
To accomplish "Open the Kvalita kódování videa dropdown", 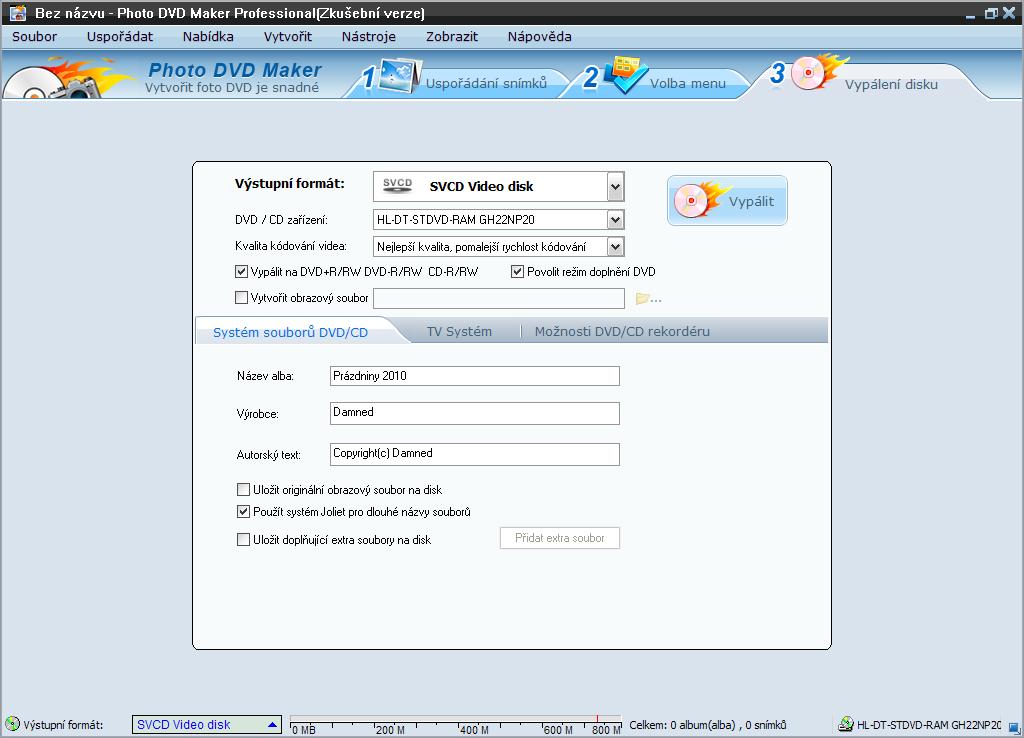I will [x=615, y=247].
